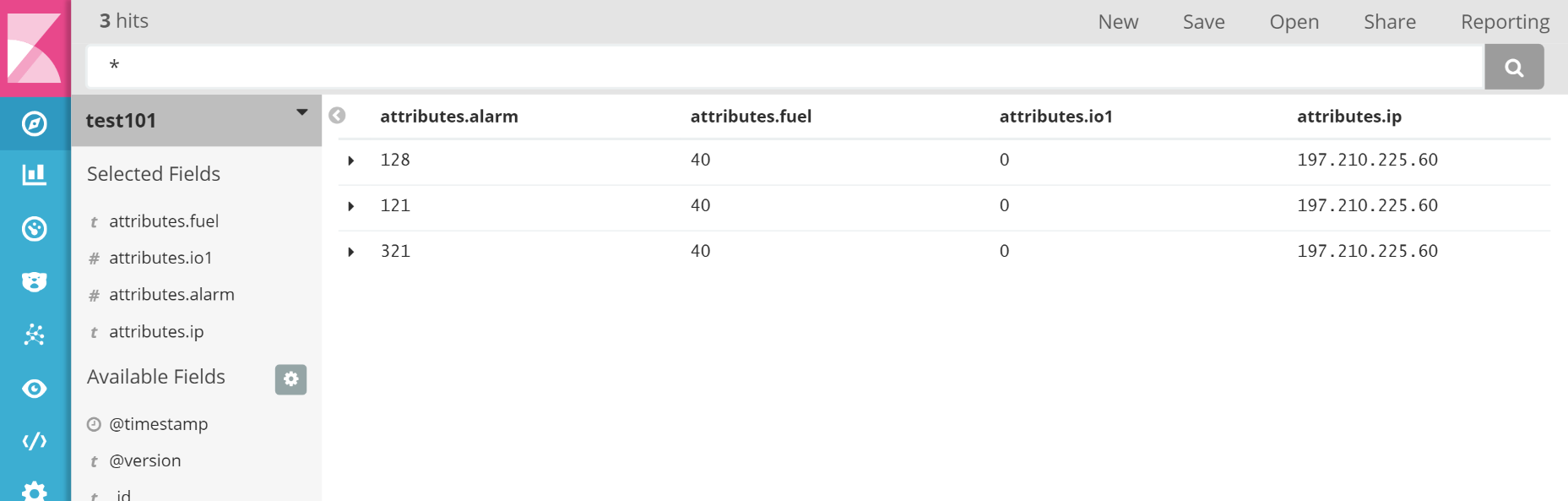Screen dimensions: 1568x501
Task: Click the Save menu item
Action: point(1203,22)
